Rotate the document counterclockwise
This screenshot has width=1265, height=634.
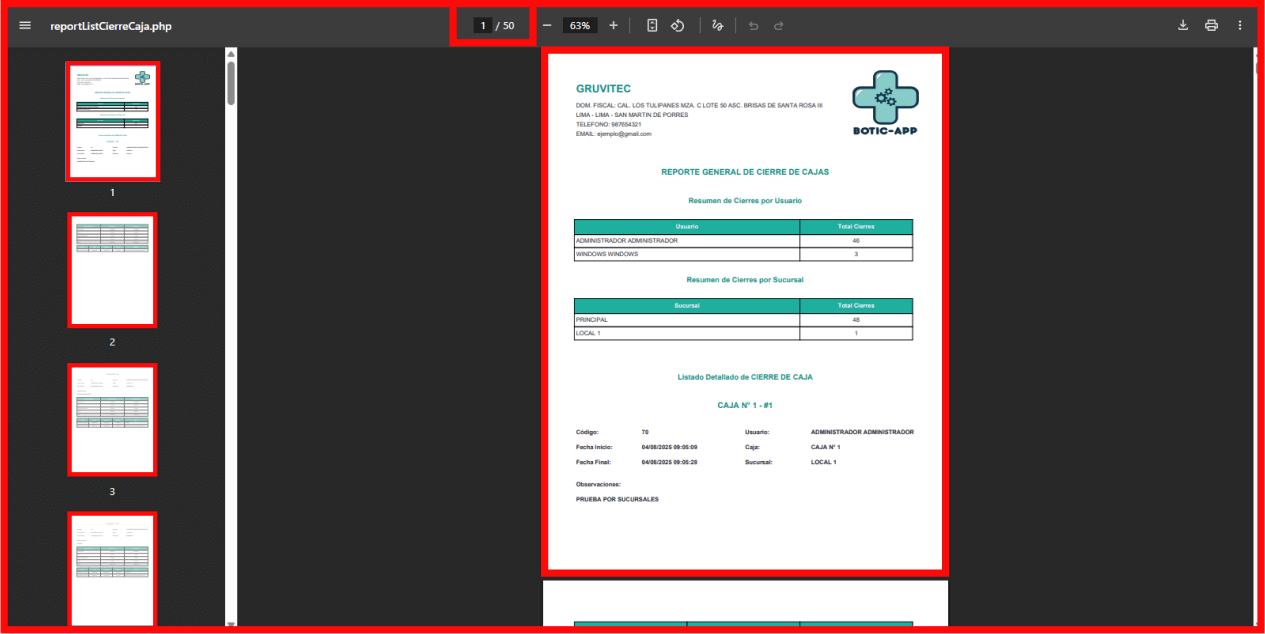pyautogui.click(x=677, y=25)
